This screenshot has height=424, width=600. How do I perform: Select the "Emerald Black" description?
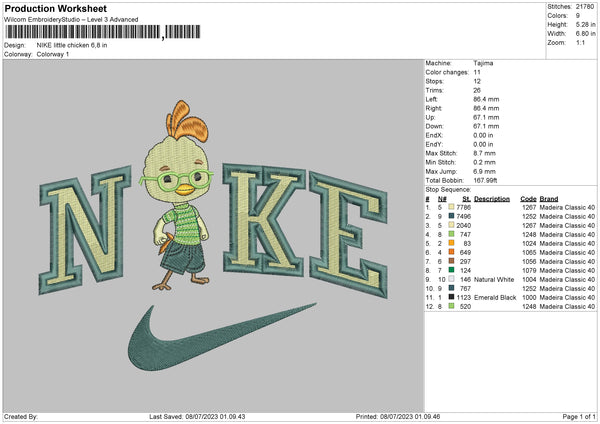[495, 297]
